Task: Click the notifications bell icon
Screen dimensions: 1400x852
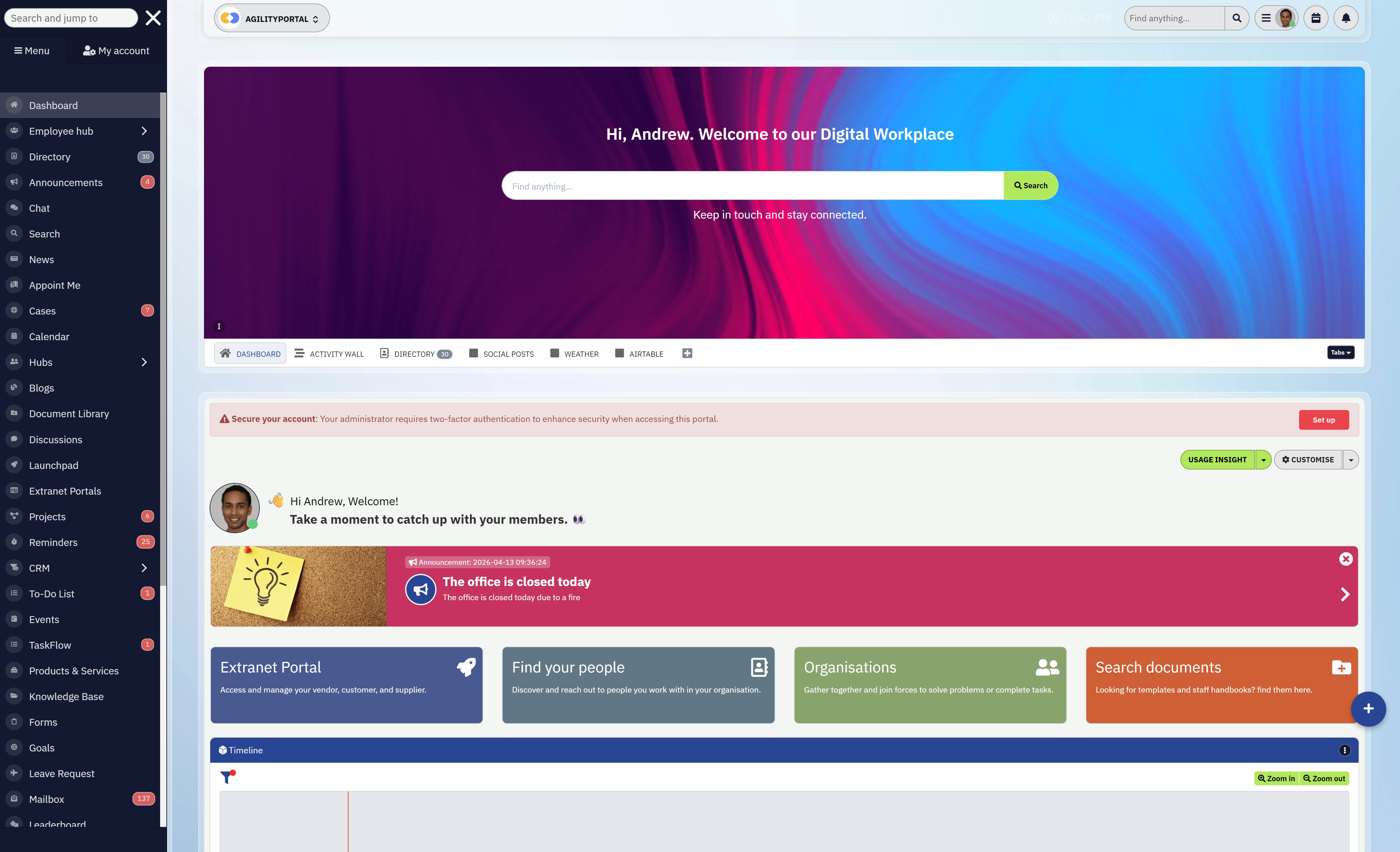Action: 1345,18
